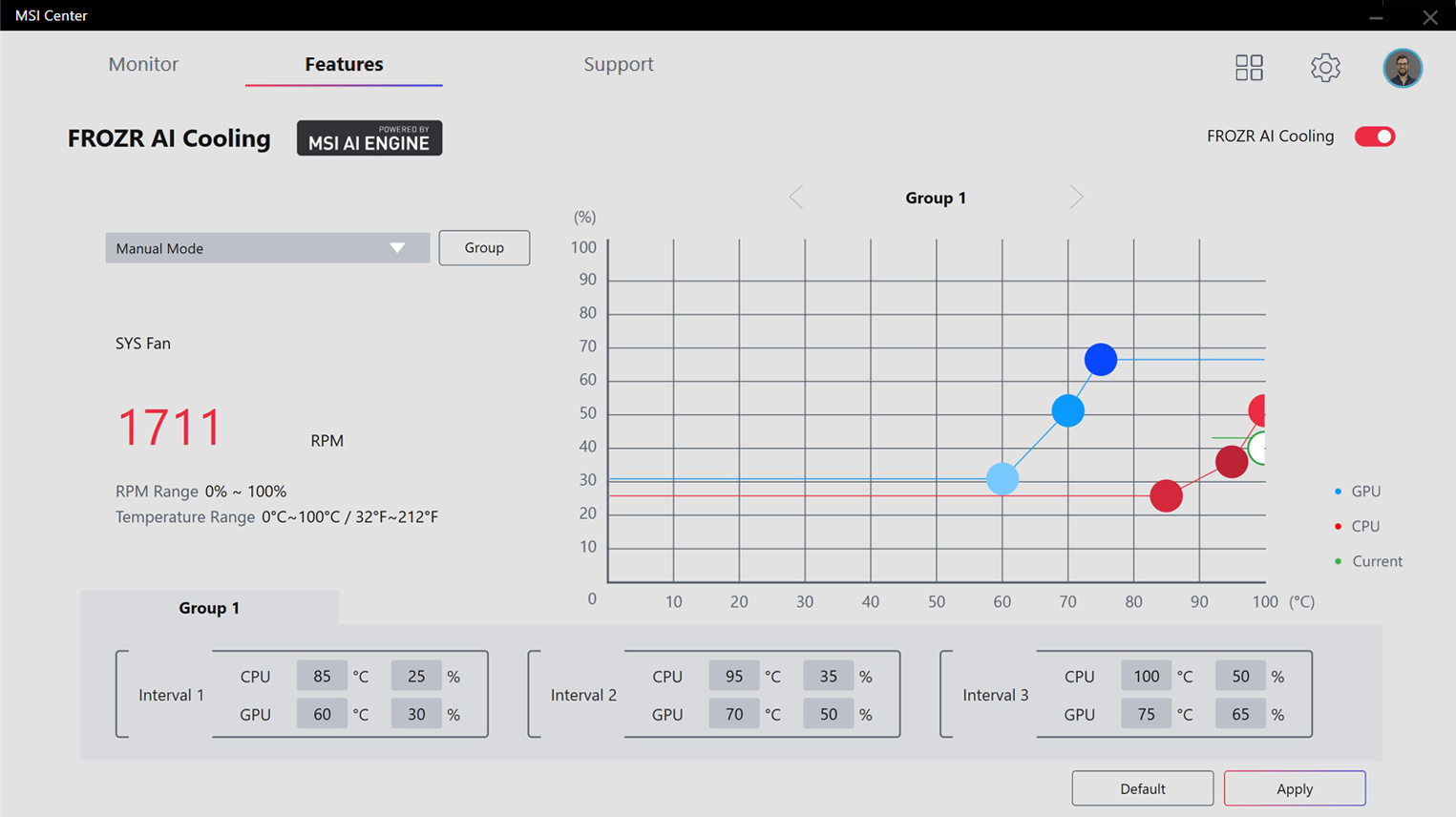
Task: Minimize the MSI Center window
Action: coord(1376,16)
